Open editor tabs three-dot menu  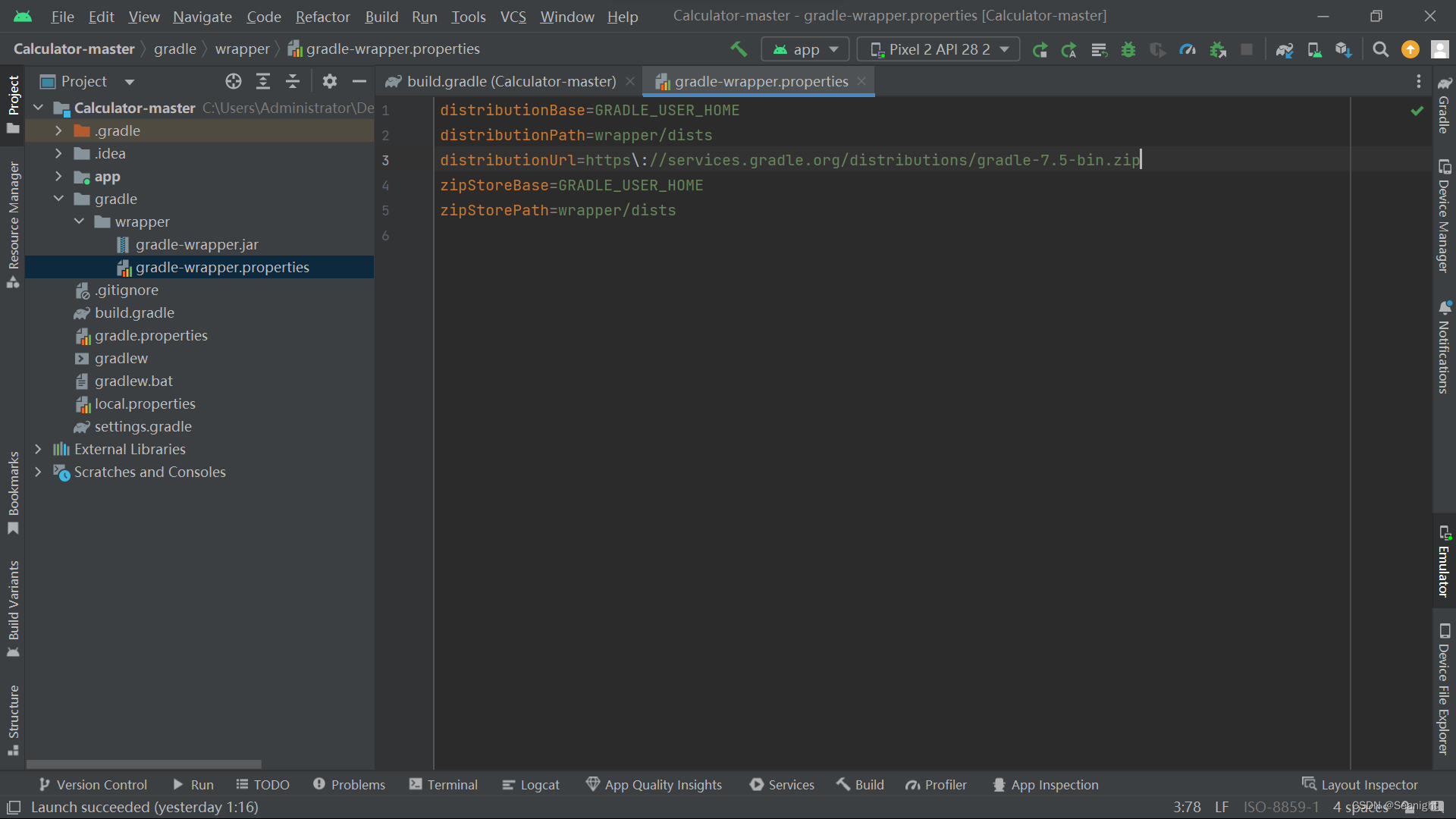tap(1419, 81)
